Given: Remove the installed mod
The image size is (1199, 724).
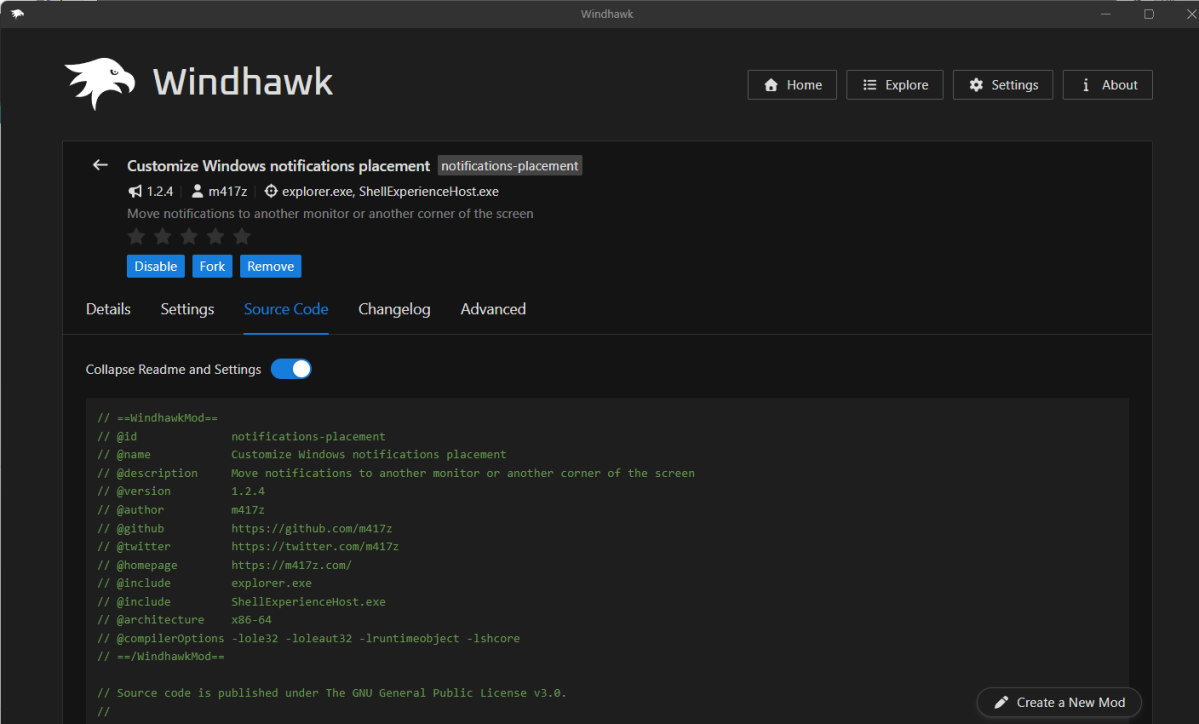Looking at the screenshot, I should pos(271,266).
